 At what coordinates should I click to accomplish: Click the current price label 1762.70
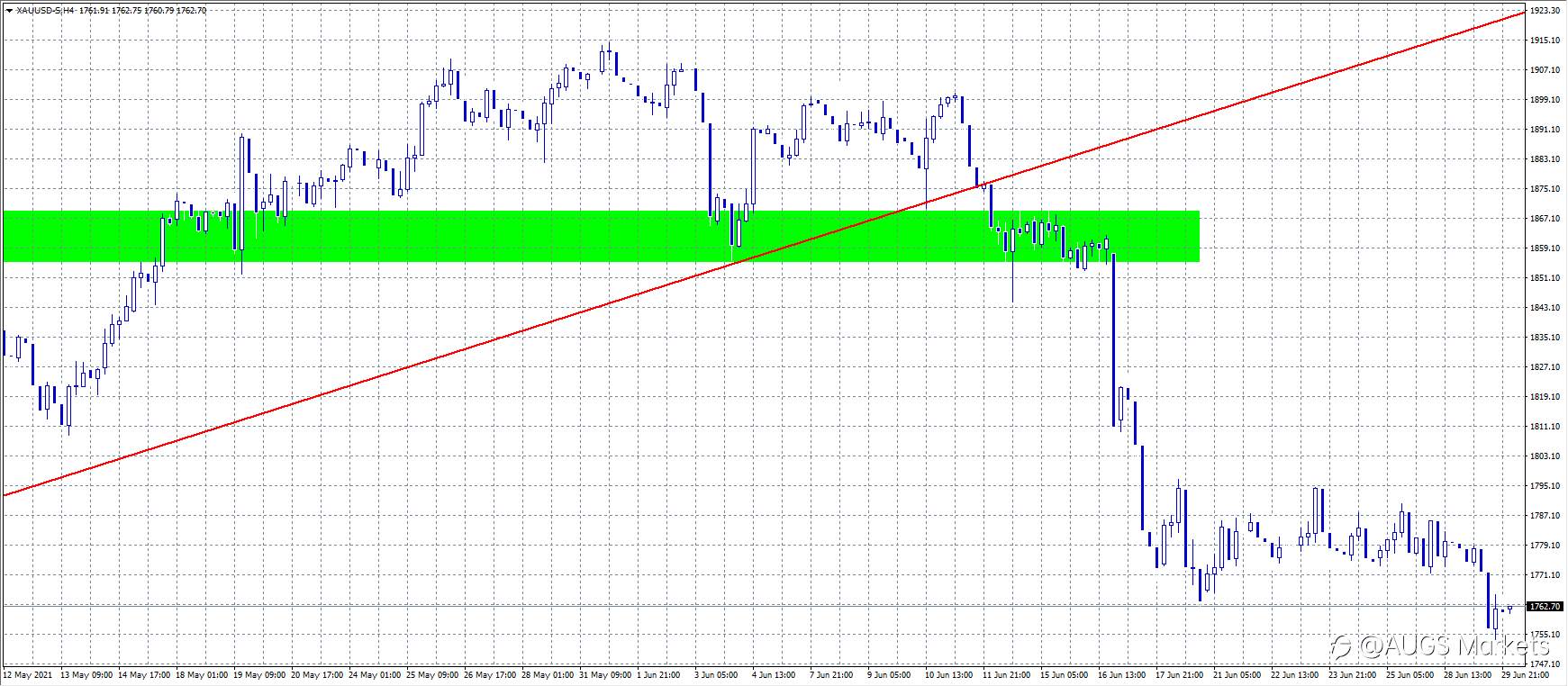pyautogui.click(x=1545, y=607)
